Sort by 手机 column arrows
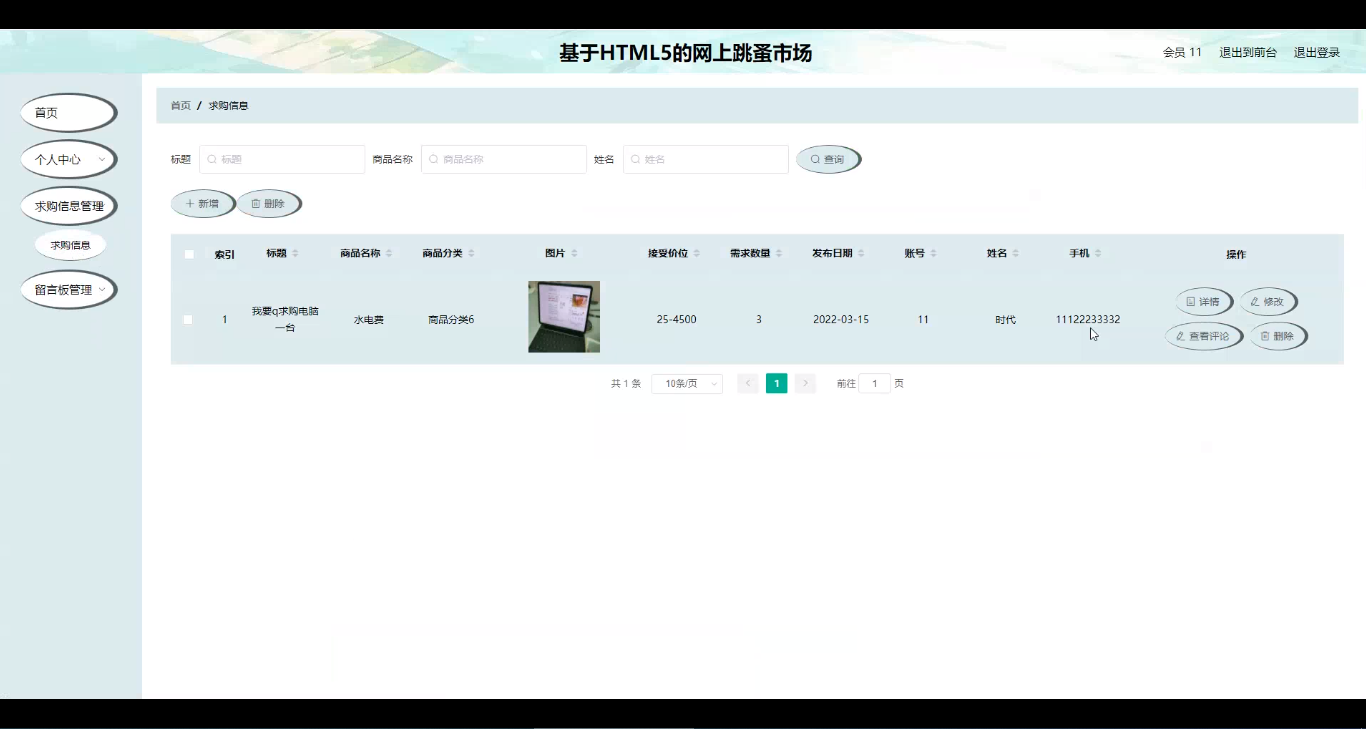Screen dimensions: 1366x729 [1098, 254]
